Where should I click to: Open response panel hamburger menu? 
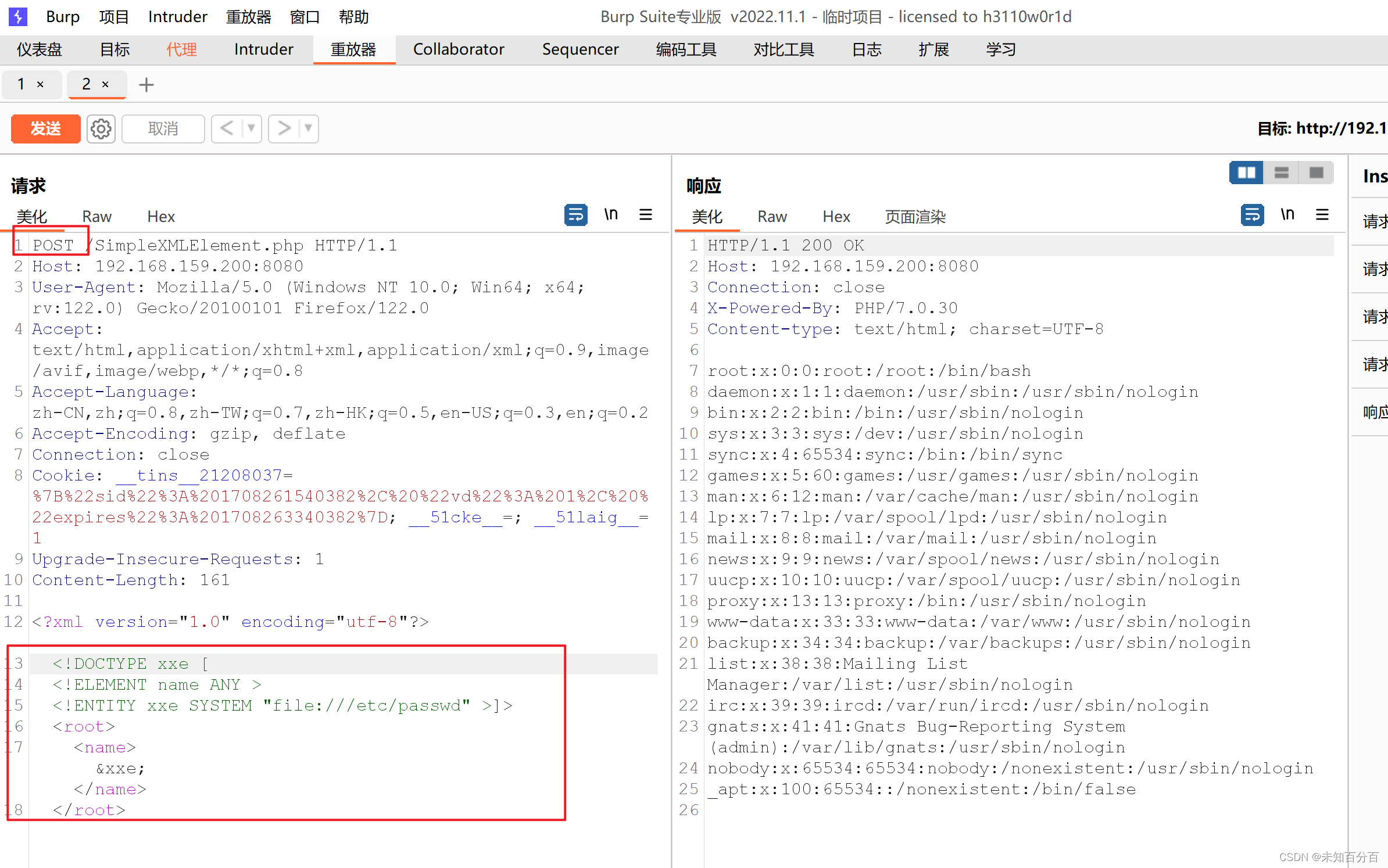click(1322, 215)
